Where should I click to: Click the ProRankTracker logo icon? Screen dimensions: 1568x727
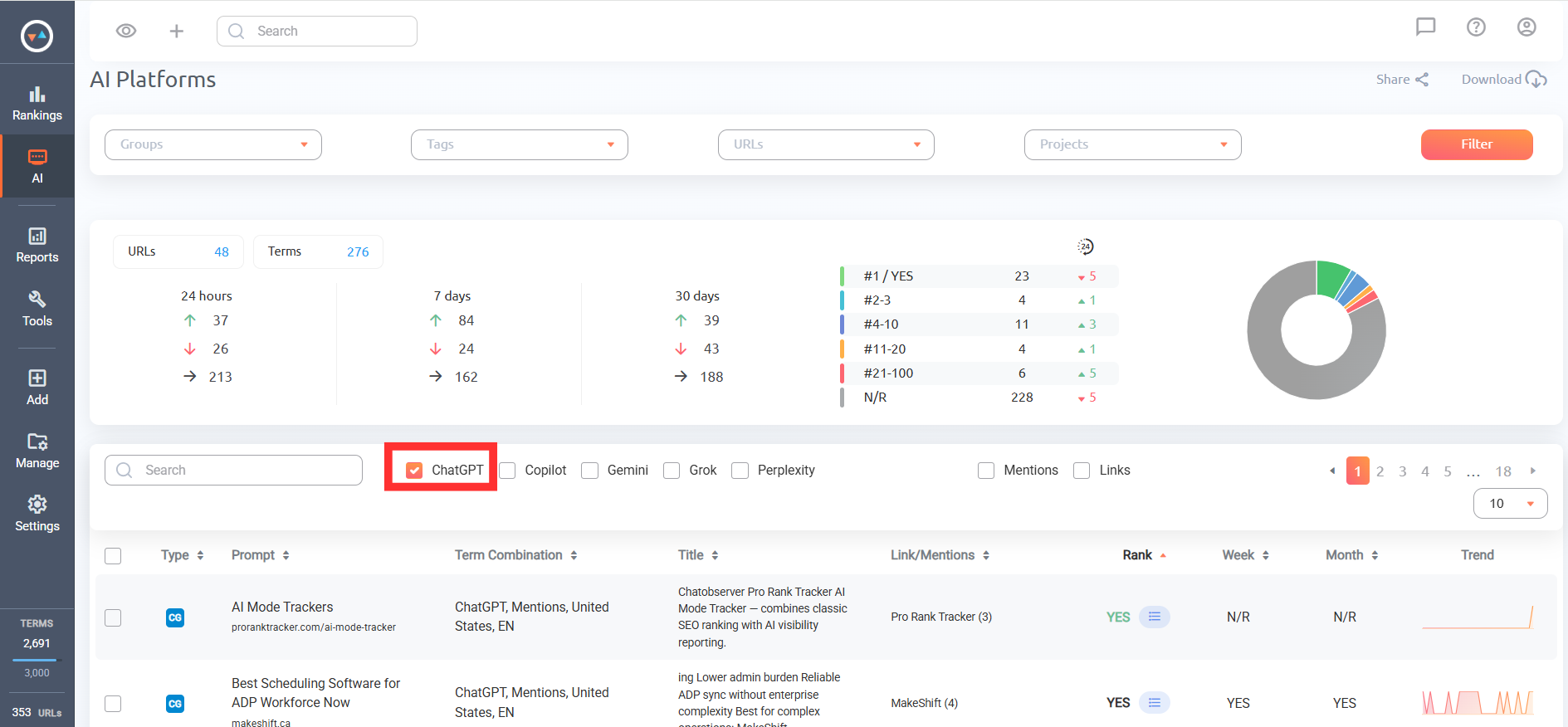(37, 36)
